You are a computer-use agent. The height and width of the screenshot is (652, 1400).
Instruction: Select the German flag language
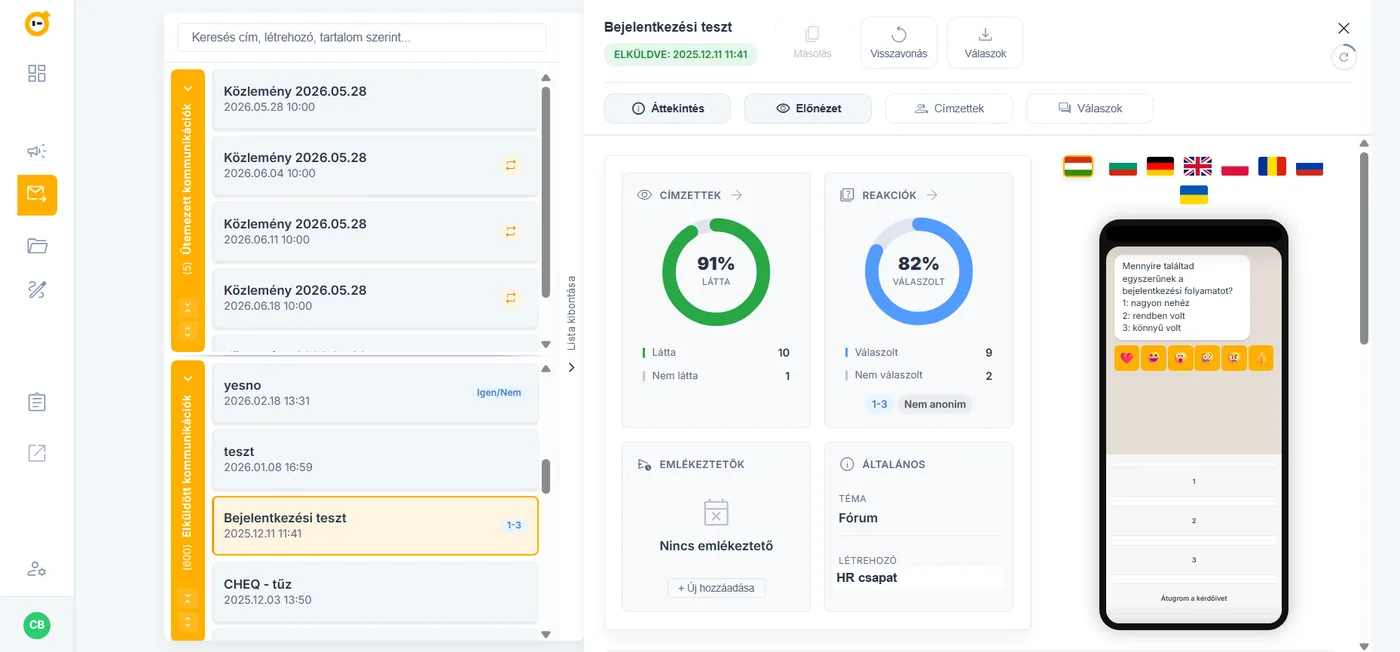[1160, 166]
